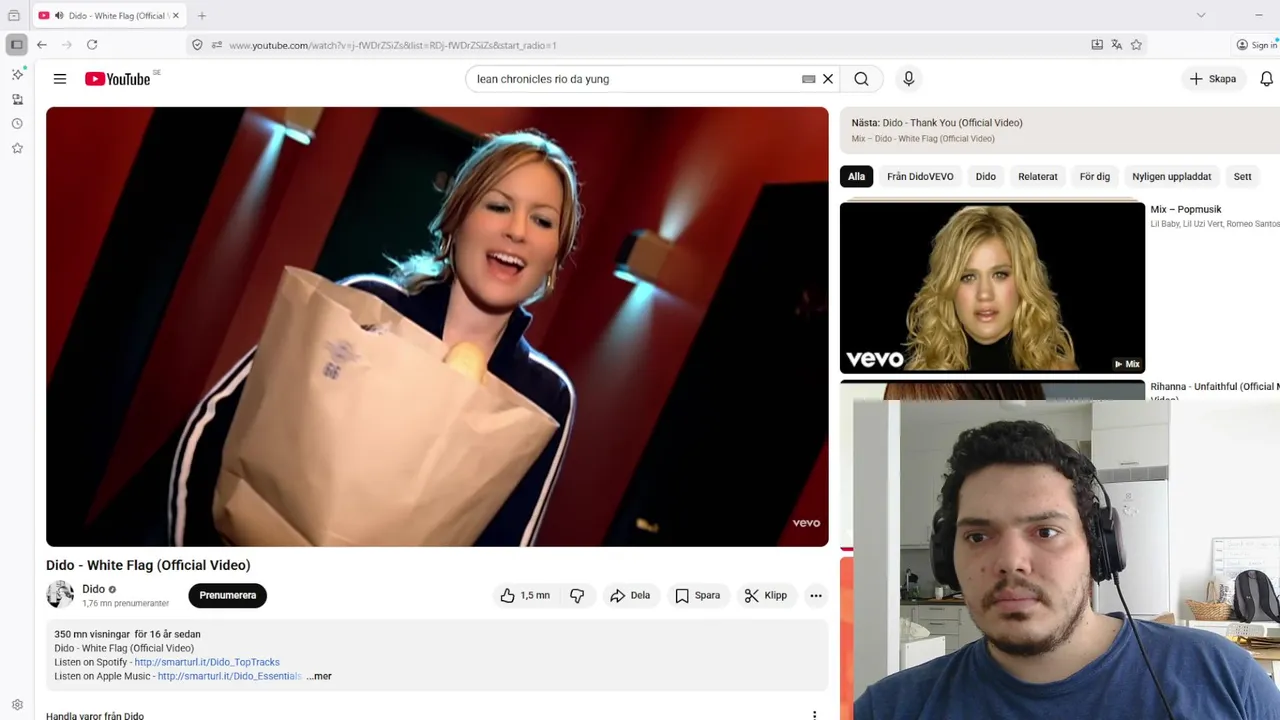Click inside the YouTube search field
This screenshot has height=720, width=1280.
[x=635, y=79]
